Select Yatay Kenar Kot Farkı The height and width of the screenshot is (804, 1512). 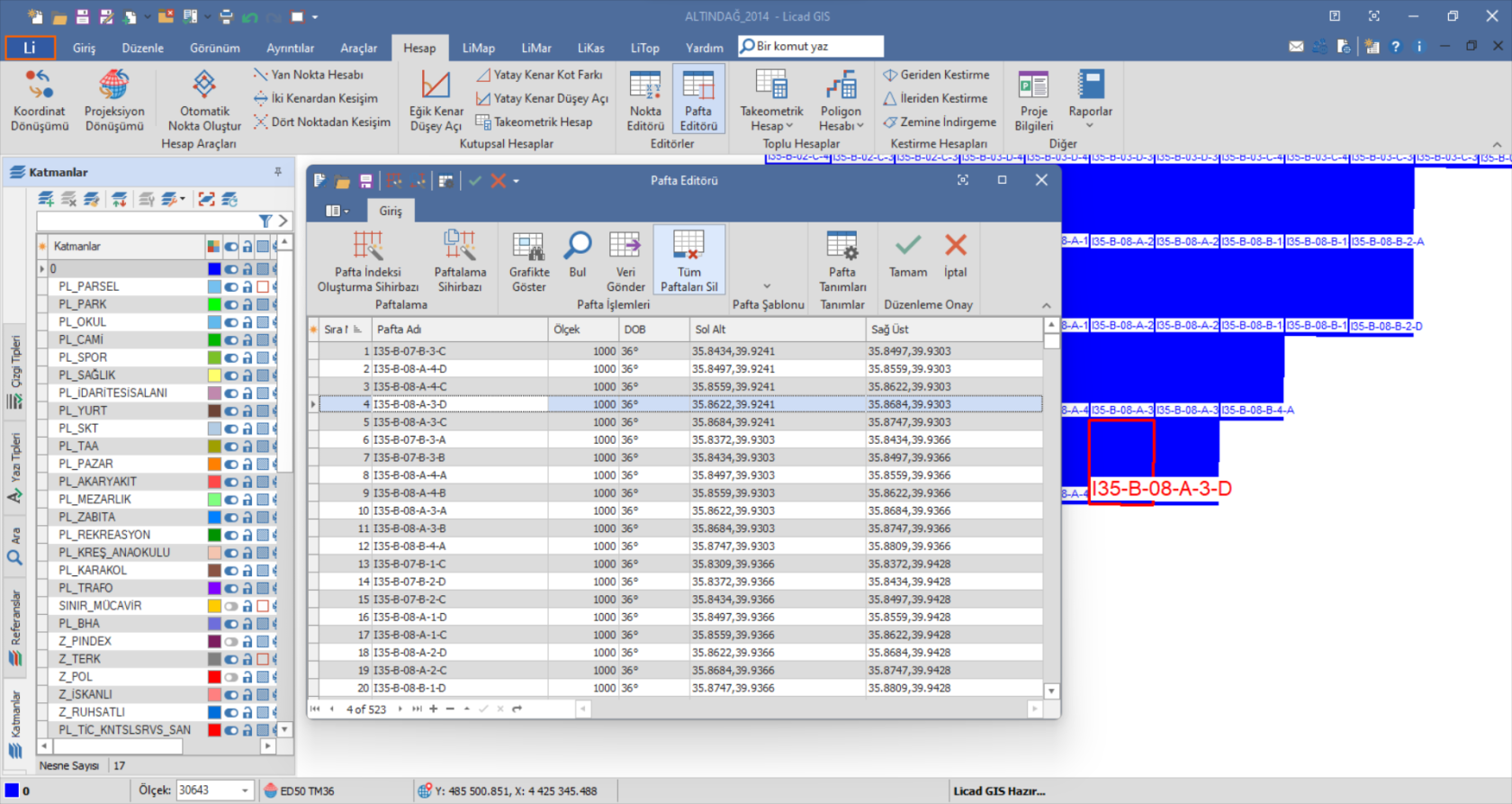tap(540, 75)
